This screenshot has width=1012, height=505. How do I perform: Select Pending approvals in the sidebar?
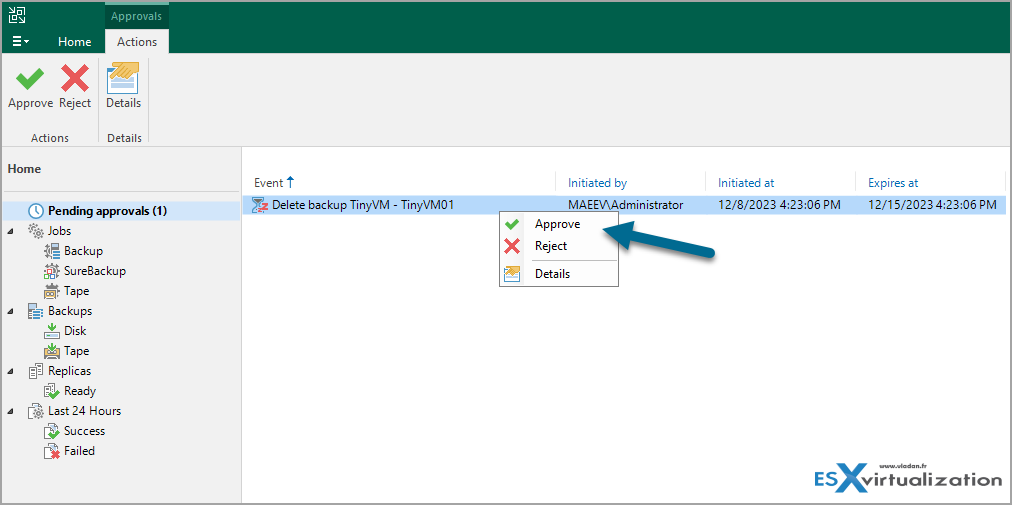(x=107, y=211)
